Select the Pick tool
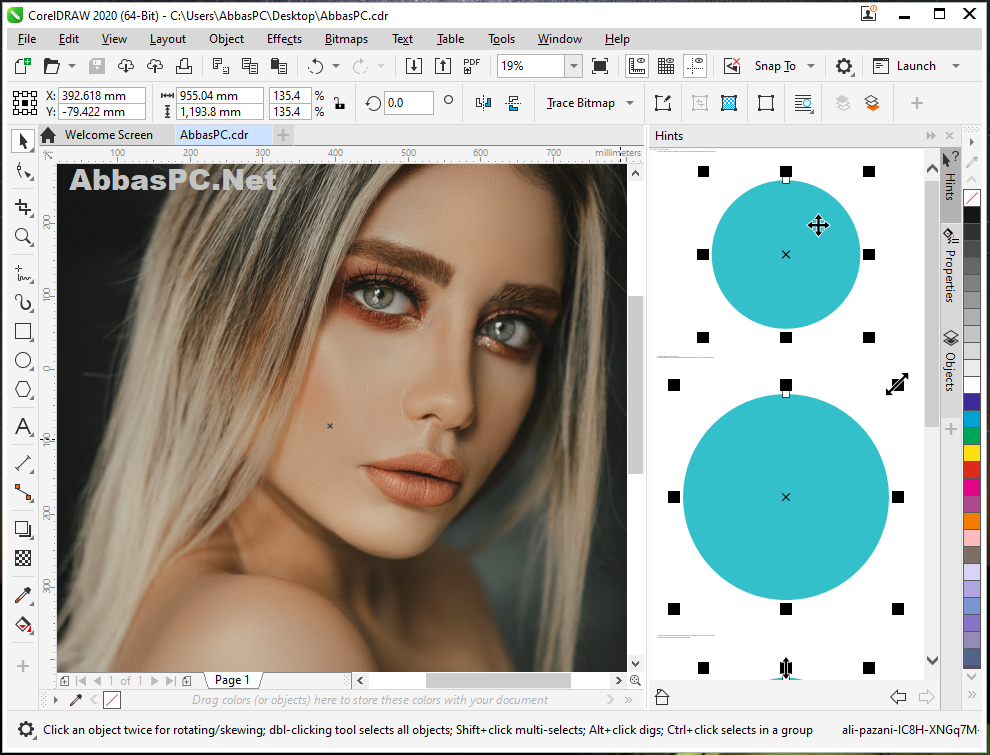Image resolution: width=990 pixels, height=755 pixels. pos(23,141)
